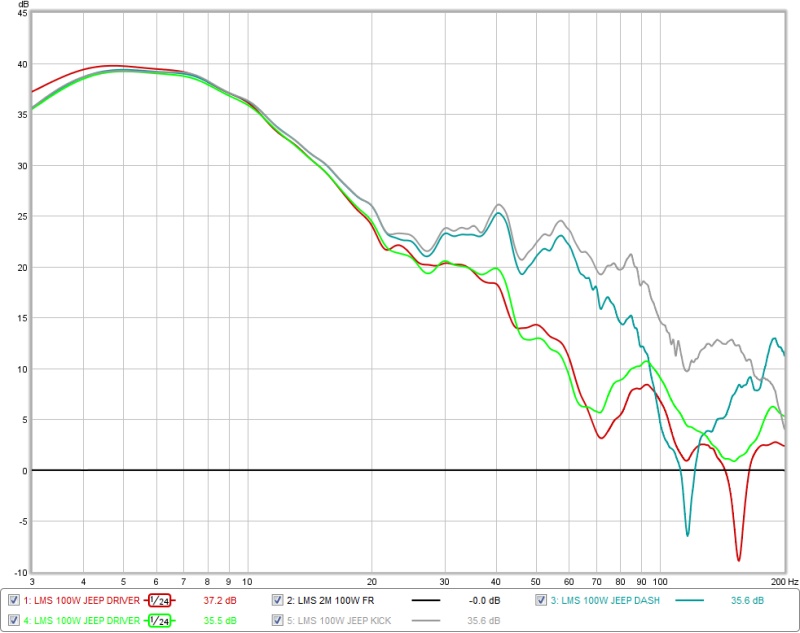
Task: Toggle checkbox for trace 1 LMS 100W JEEP DRIVER
Action: pyautogui.click(x=14, y=600)
